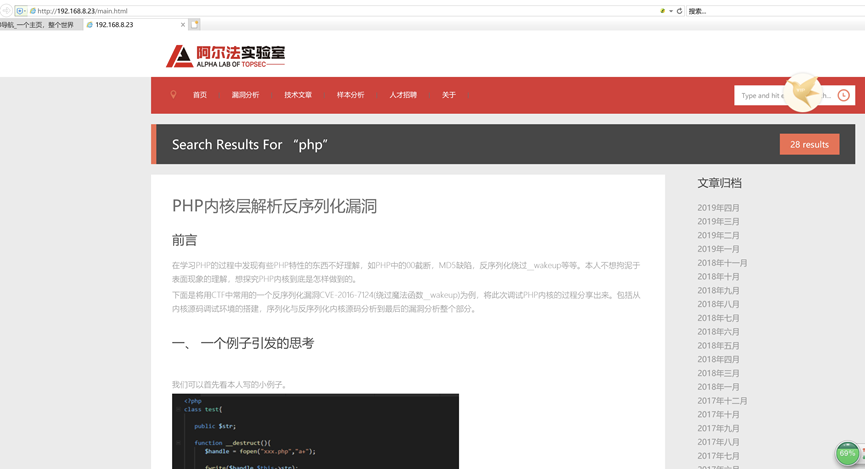
Task: Click the new tab button
Action: click(194, 24)
